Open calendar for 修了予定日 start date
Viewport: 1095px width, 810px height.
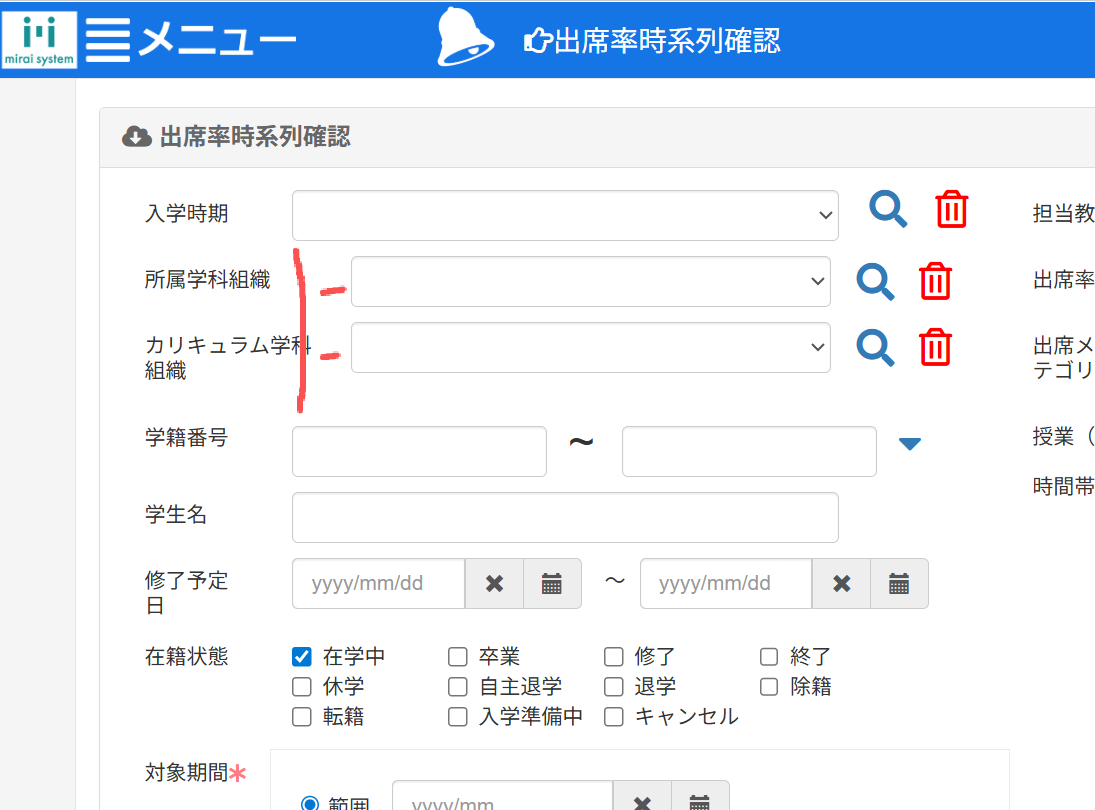[x=552, y=584]
